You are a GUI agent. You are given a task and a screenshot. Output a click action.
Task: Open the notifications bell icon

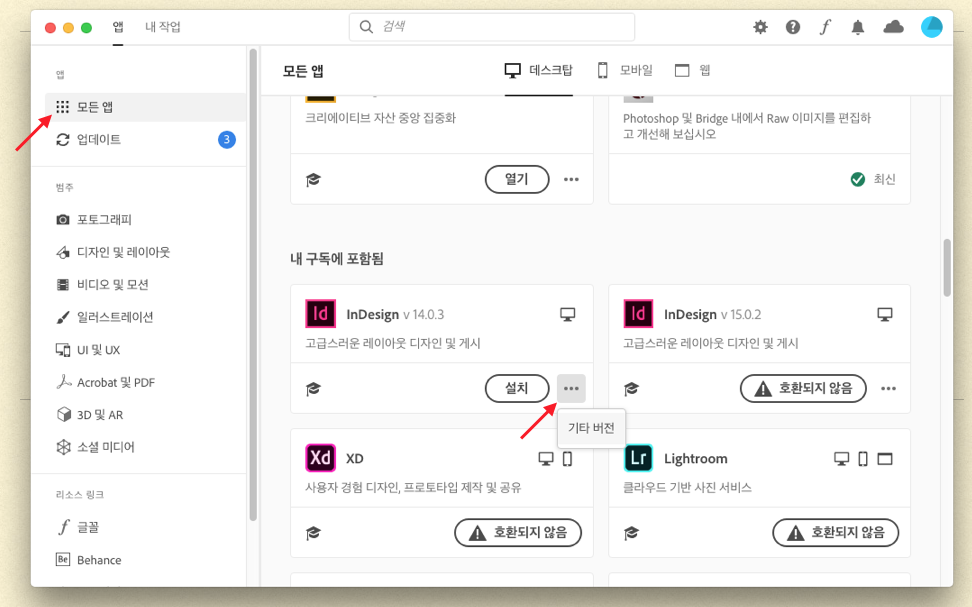click(x=858, y=27)
